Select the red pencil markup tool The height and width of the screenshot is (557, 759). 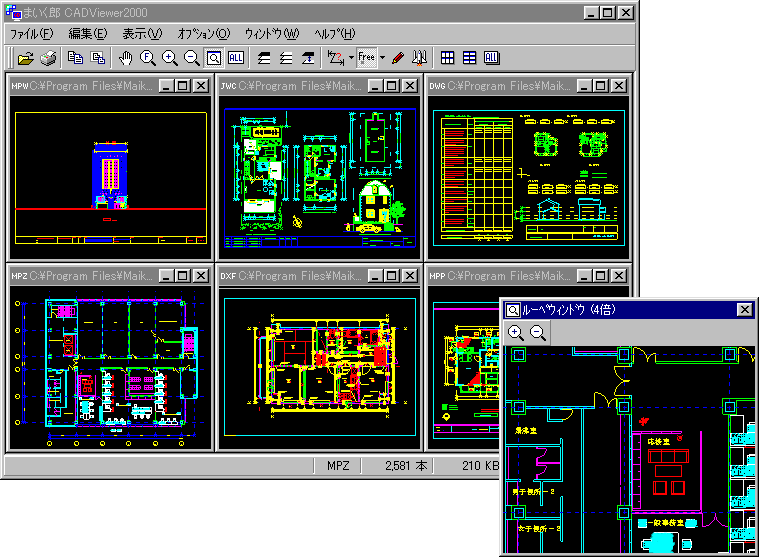[x=398, y=58]
